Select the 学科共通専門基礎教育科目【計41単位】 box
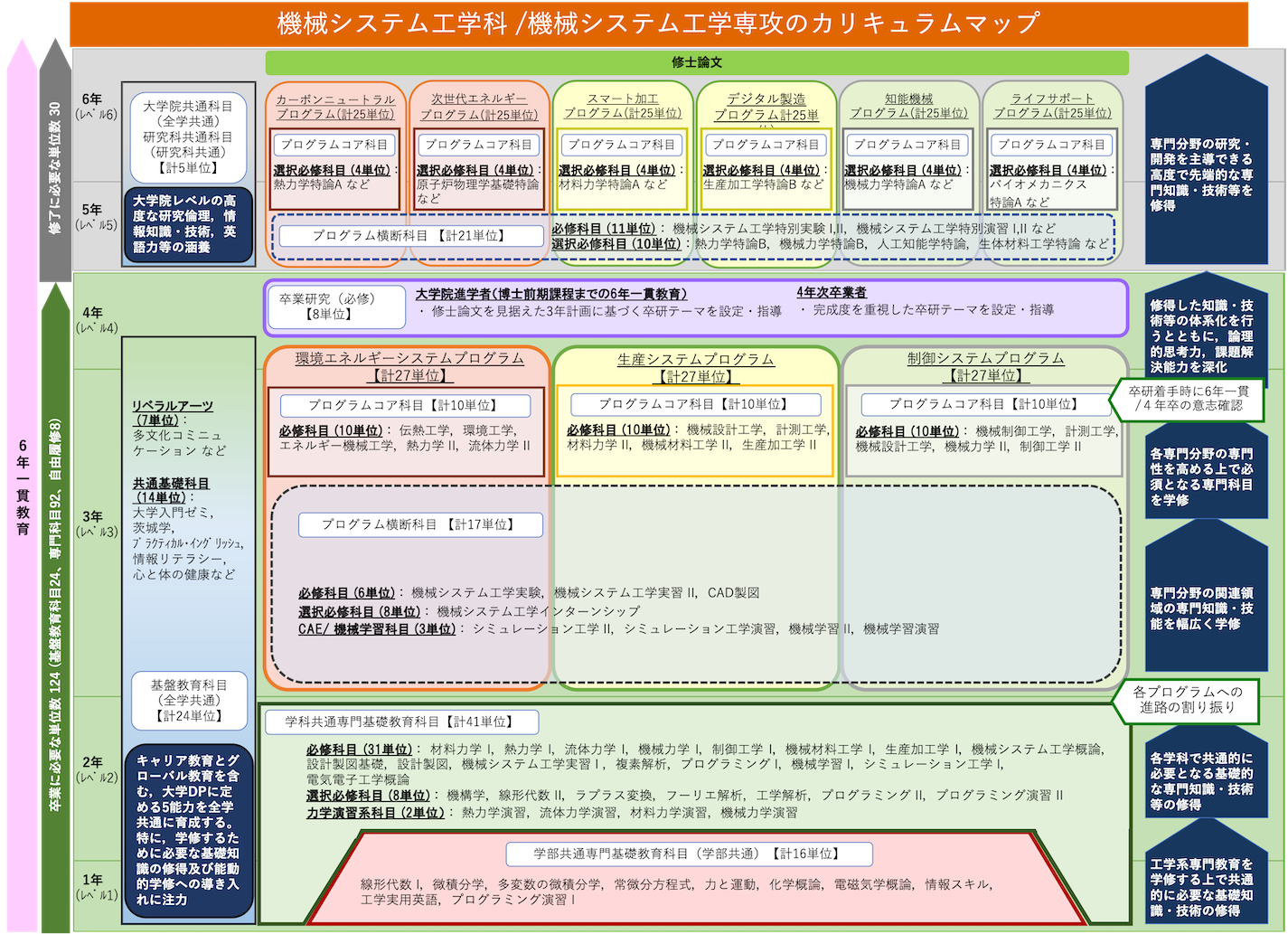This screenshot has width=1288, height=934. coord(401,722)
